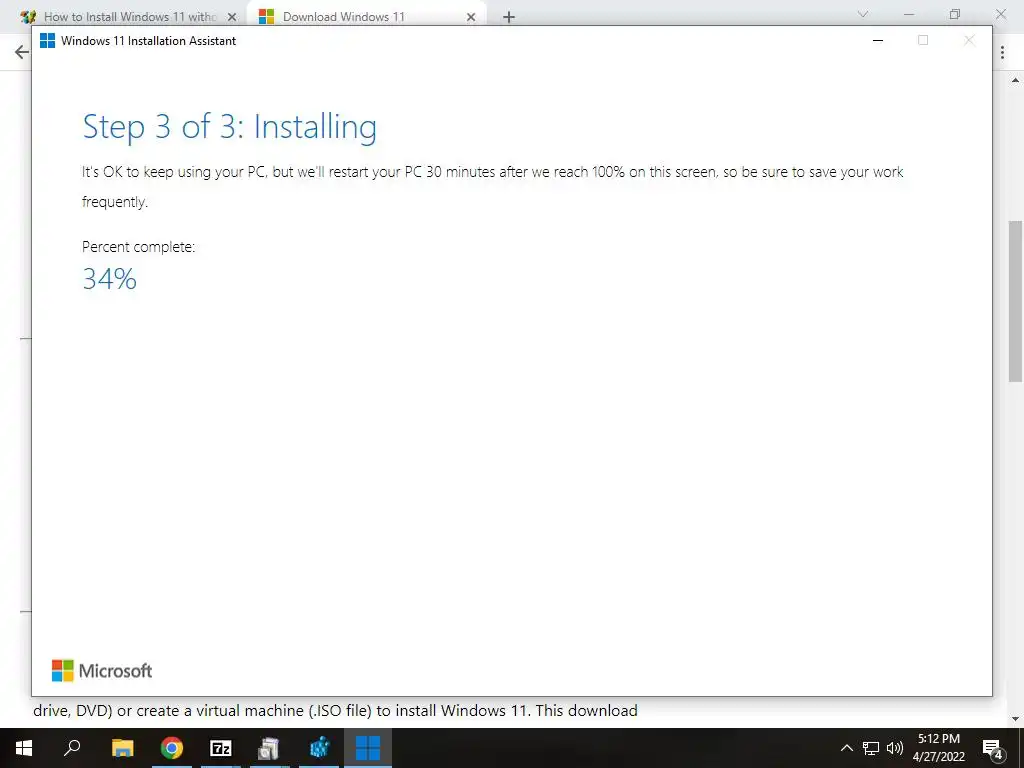
Task: Close the How to Install Windows 11 tab
Action: [x=232, y=17]
